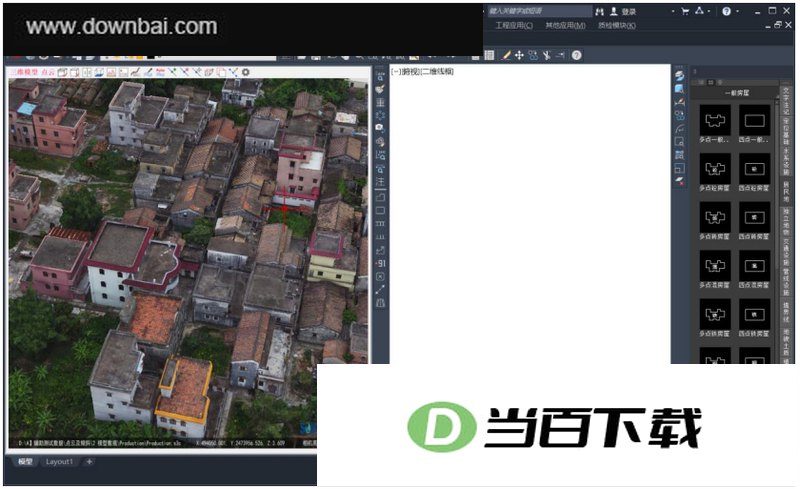This screenshot has width=800, height=489.
Task: Open the shopping cart icon
Action: tap(685, 11)
